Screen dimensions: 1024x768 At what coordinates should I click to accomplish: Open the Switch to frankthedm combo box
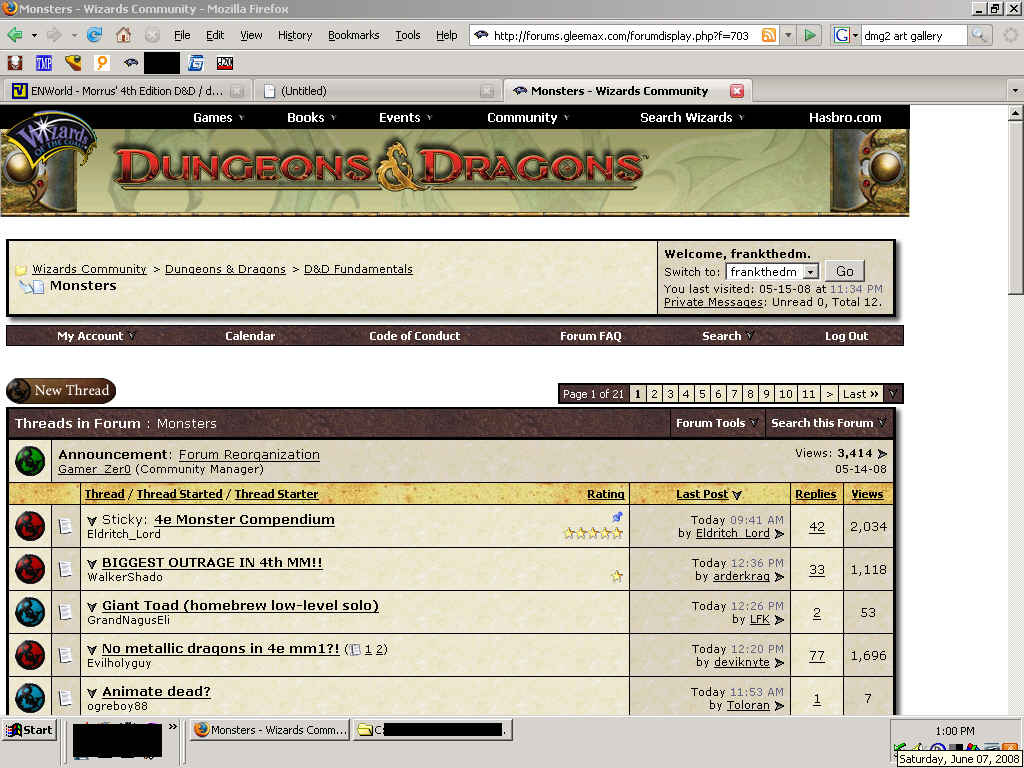pos(772,272)
